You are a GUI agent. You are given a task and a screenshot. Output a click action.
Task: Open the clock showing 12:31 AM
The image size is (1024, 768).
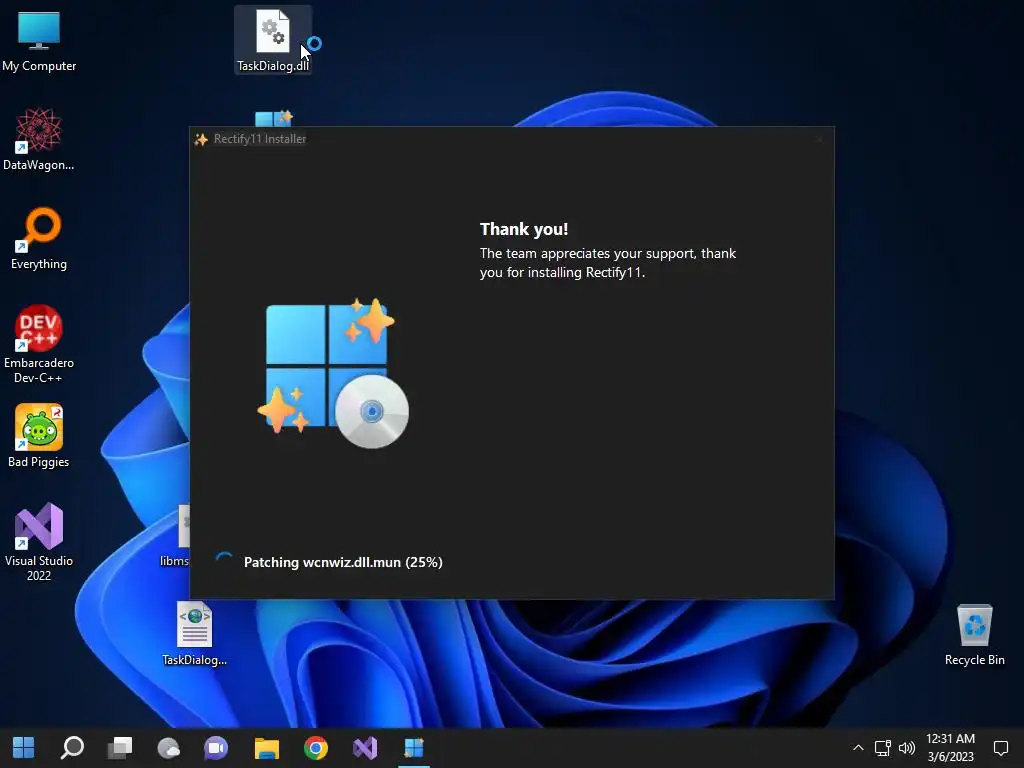pos(951,747)
